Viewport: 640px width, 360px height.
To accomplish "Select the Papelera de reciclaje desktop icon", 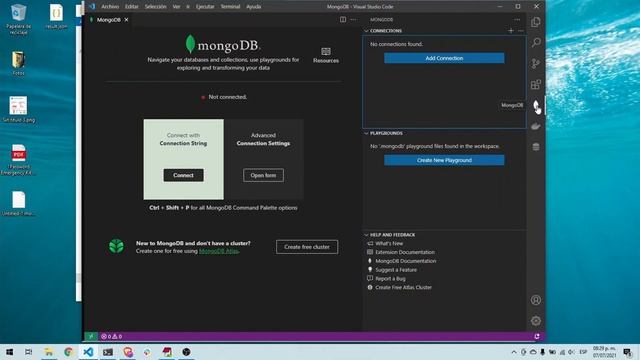I will click(x=18, y=19).
